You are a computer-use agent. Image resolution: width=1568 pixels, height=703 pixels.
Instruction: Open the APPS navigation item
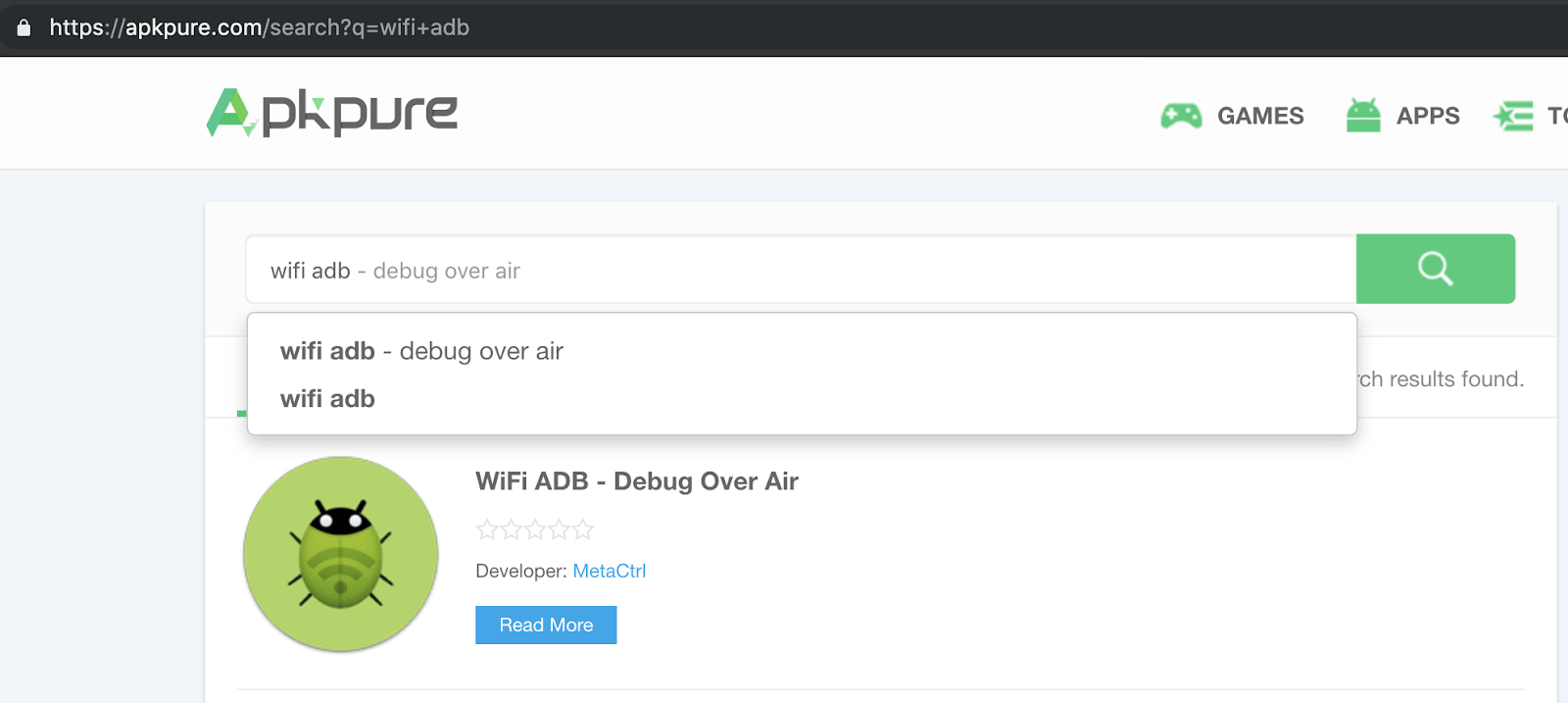click(1428, 116)
